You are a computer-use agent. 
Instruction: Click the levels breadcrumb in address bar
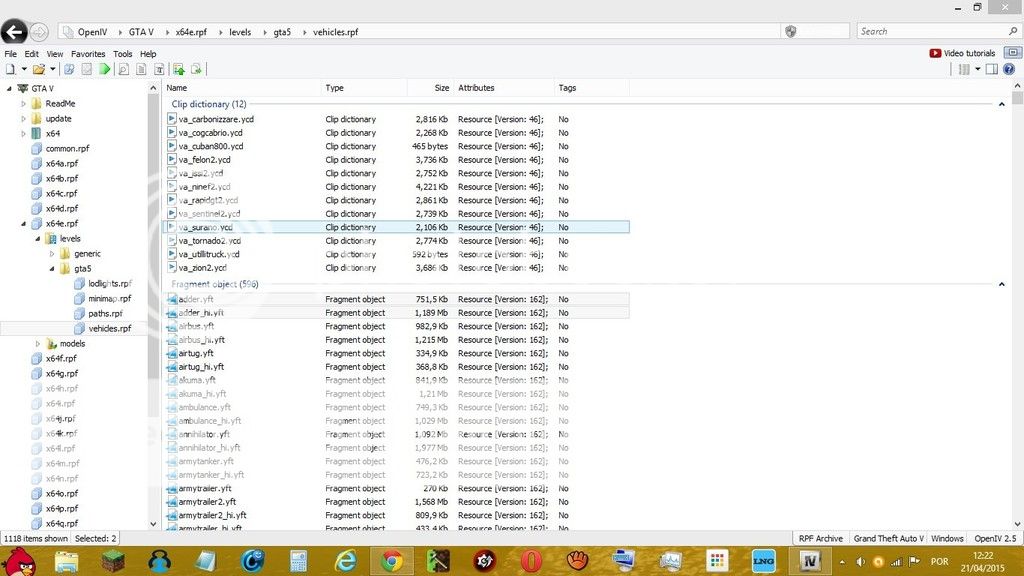pyautogui.click(x=240, y=32)
